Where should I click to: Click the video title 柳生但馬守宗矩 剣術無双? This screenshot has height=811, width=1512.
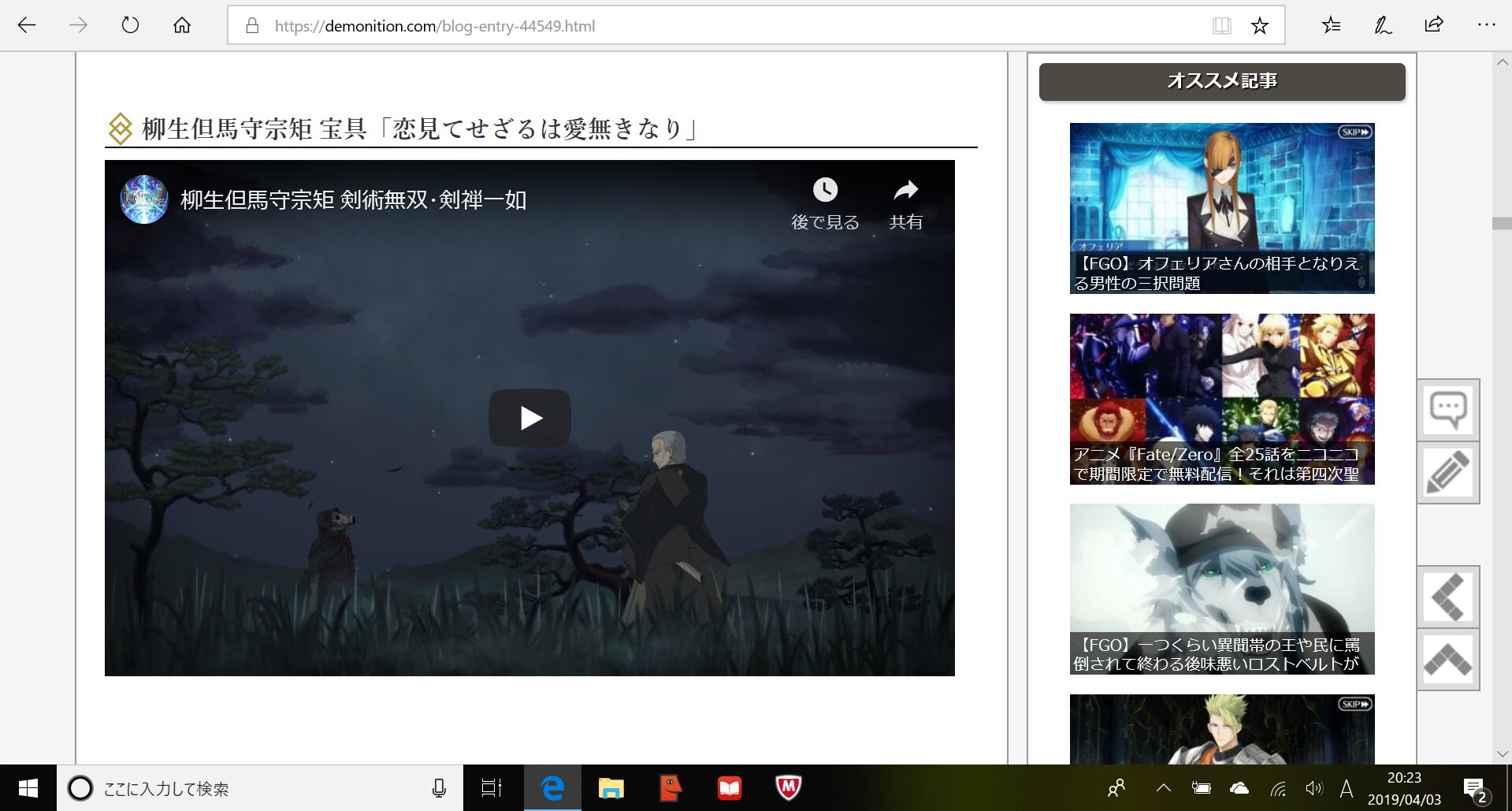click(353, 200)
